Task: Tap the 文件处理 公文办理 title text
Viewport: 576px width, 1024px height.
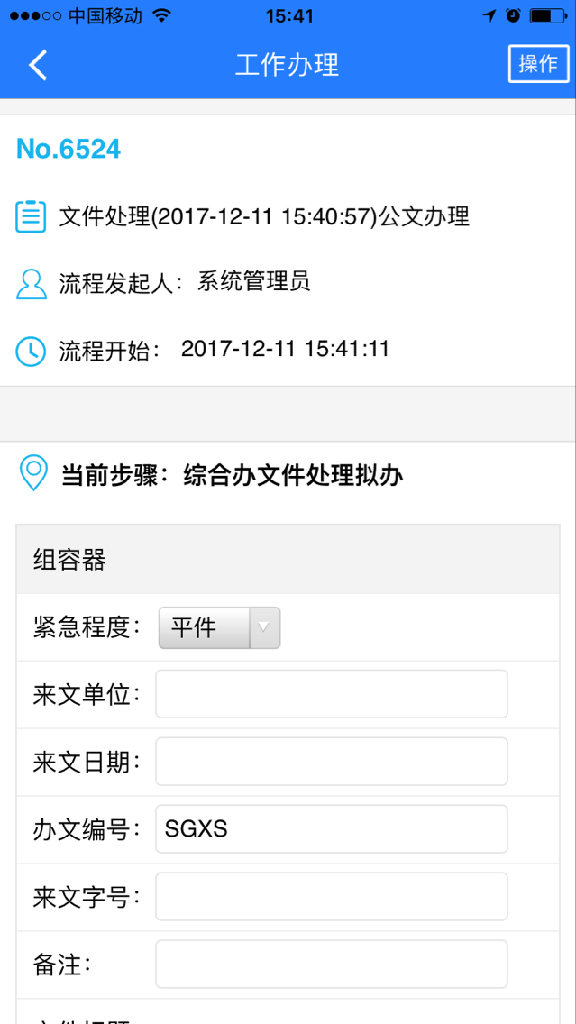Action: coord(264,217)
